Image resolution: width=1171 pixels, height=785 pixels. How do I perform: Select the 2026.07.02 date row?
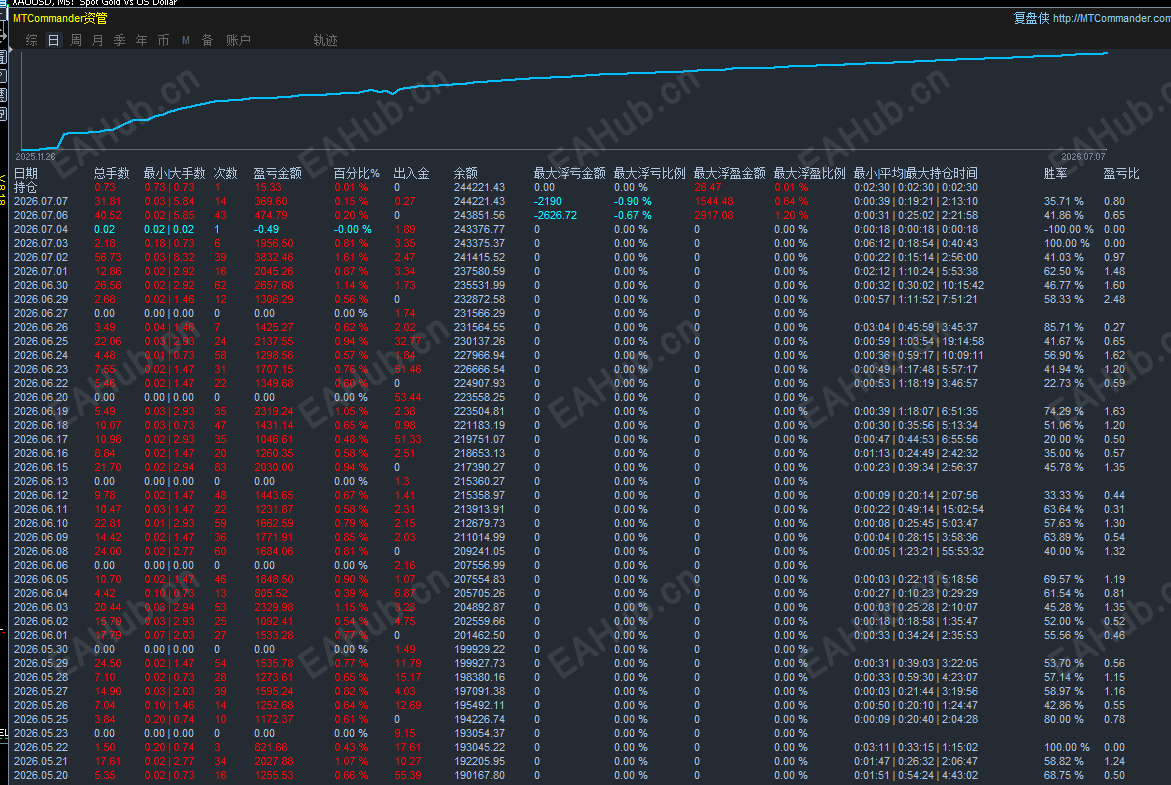pos(577,258)
